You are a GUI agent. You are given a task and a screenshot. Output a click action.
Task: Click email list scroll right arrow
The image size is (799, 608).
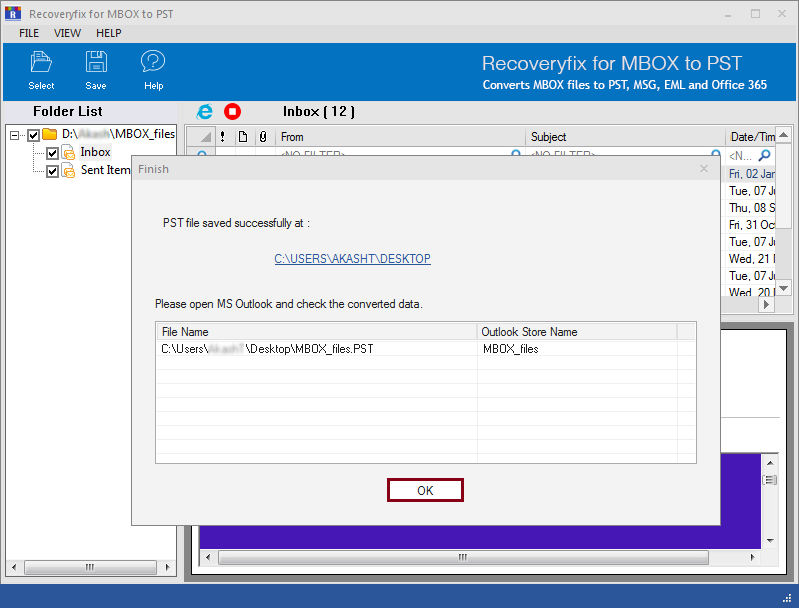coord(766,305)
